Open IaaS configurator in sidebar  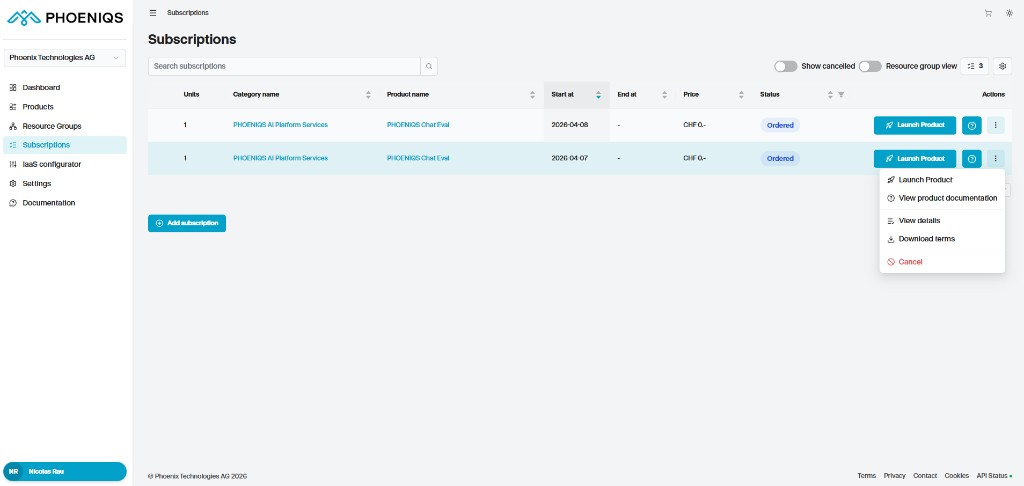tap(65, 165)
